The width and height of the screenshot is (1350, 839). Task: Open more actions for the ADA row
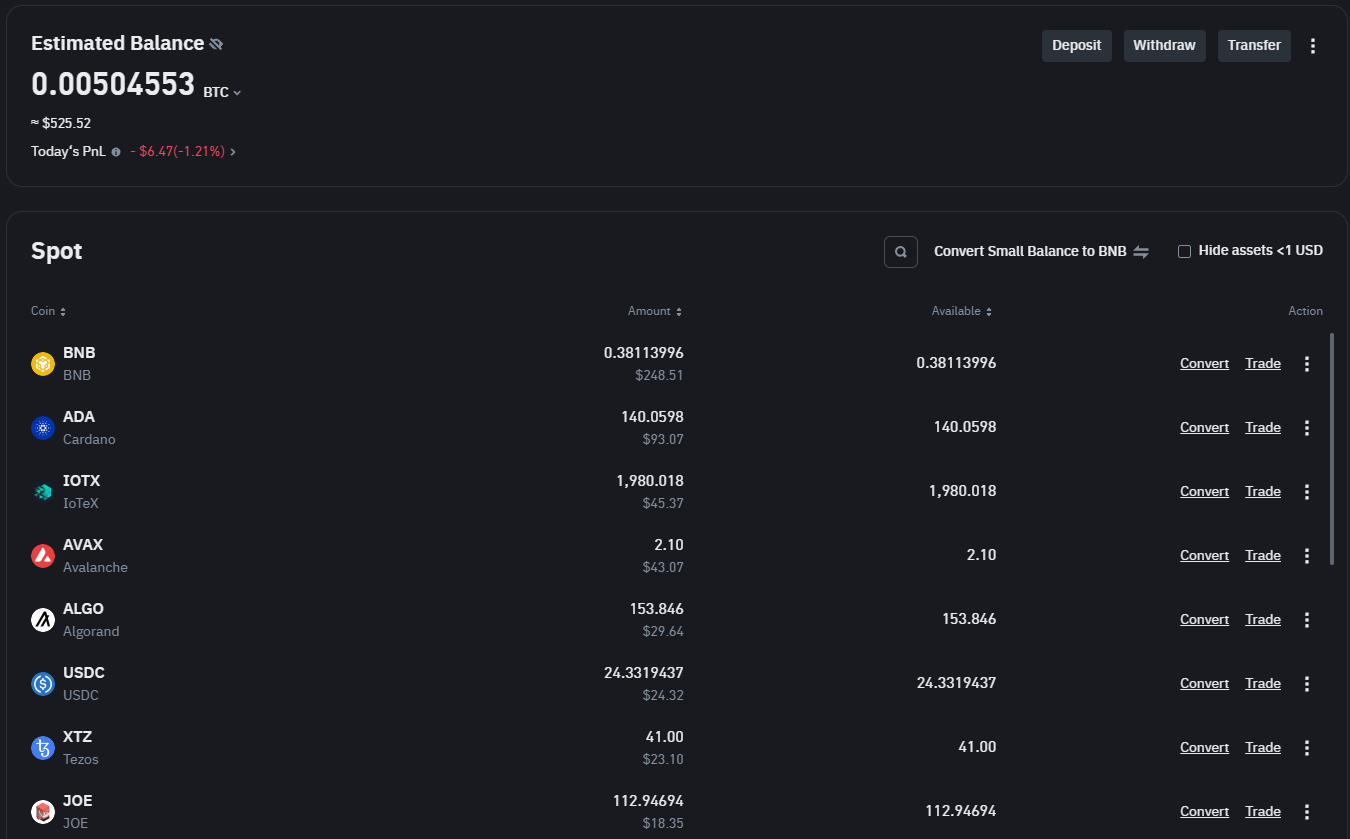pyautogui.click(x=1307, y=428)
